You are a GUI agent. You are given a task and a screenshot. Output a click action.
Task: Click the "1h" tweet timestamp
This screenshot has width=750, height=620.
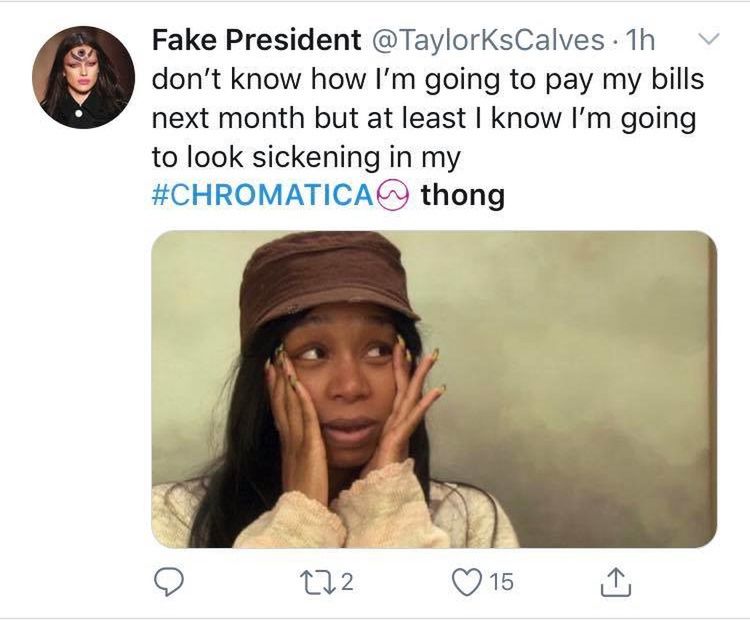point(637,41)
